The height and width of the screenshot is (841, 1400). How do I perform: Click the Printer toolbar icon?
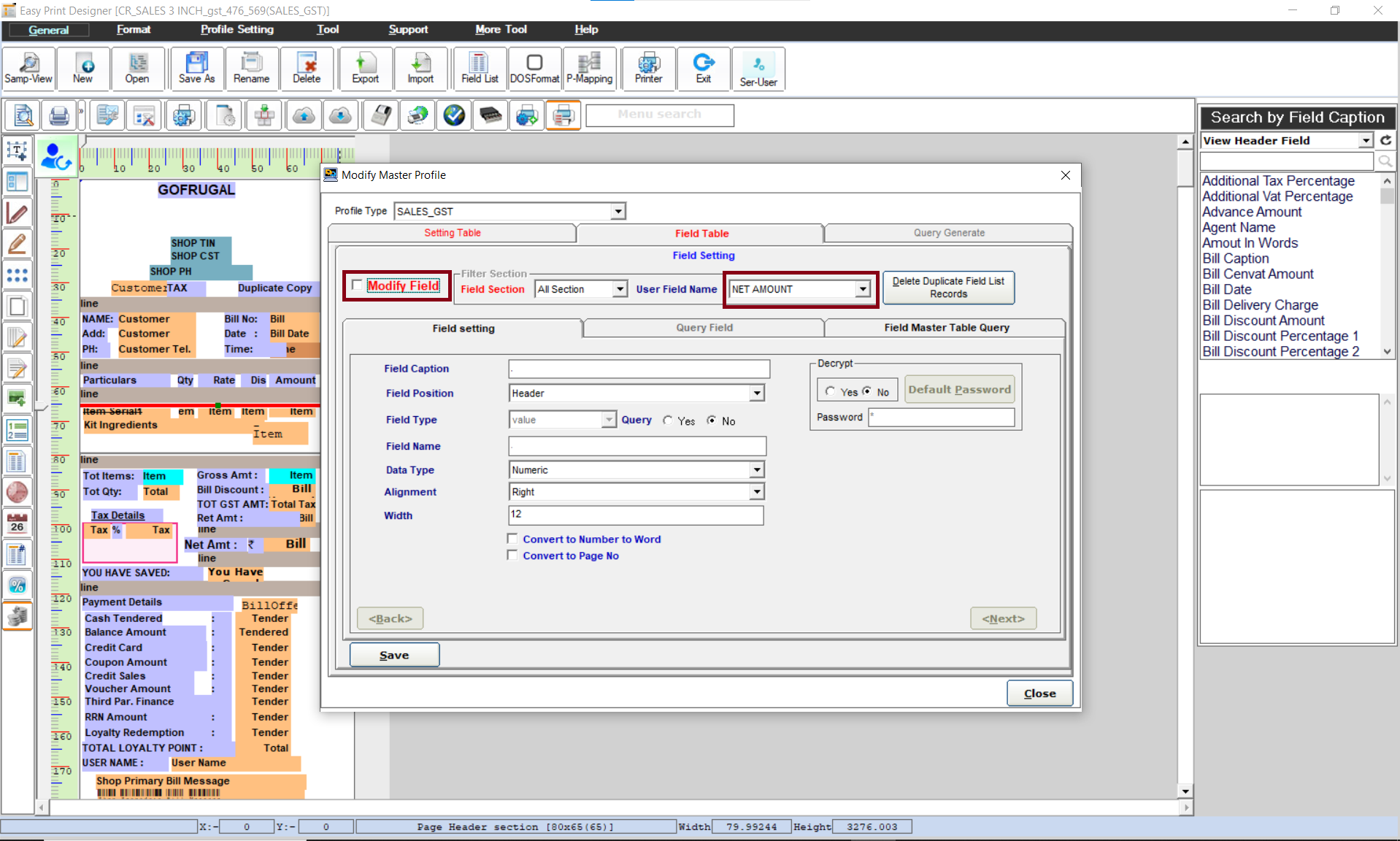(x=648, y=69)
